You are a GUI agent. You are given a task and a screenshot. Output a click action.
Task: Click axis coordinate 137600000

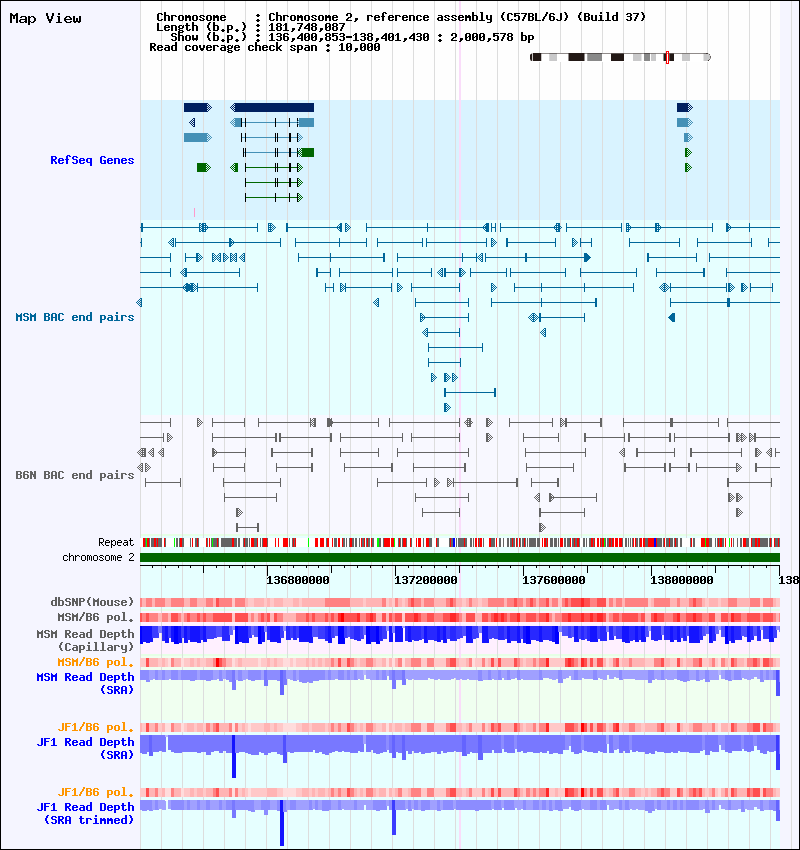[x=554, y=580]
